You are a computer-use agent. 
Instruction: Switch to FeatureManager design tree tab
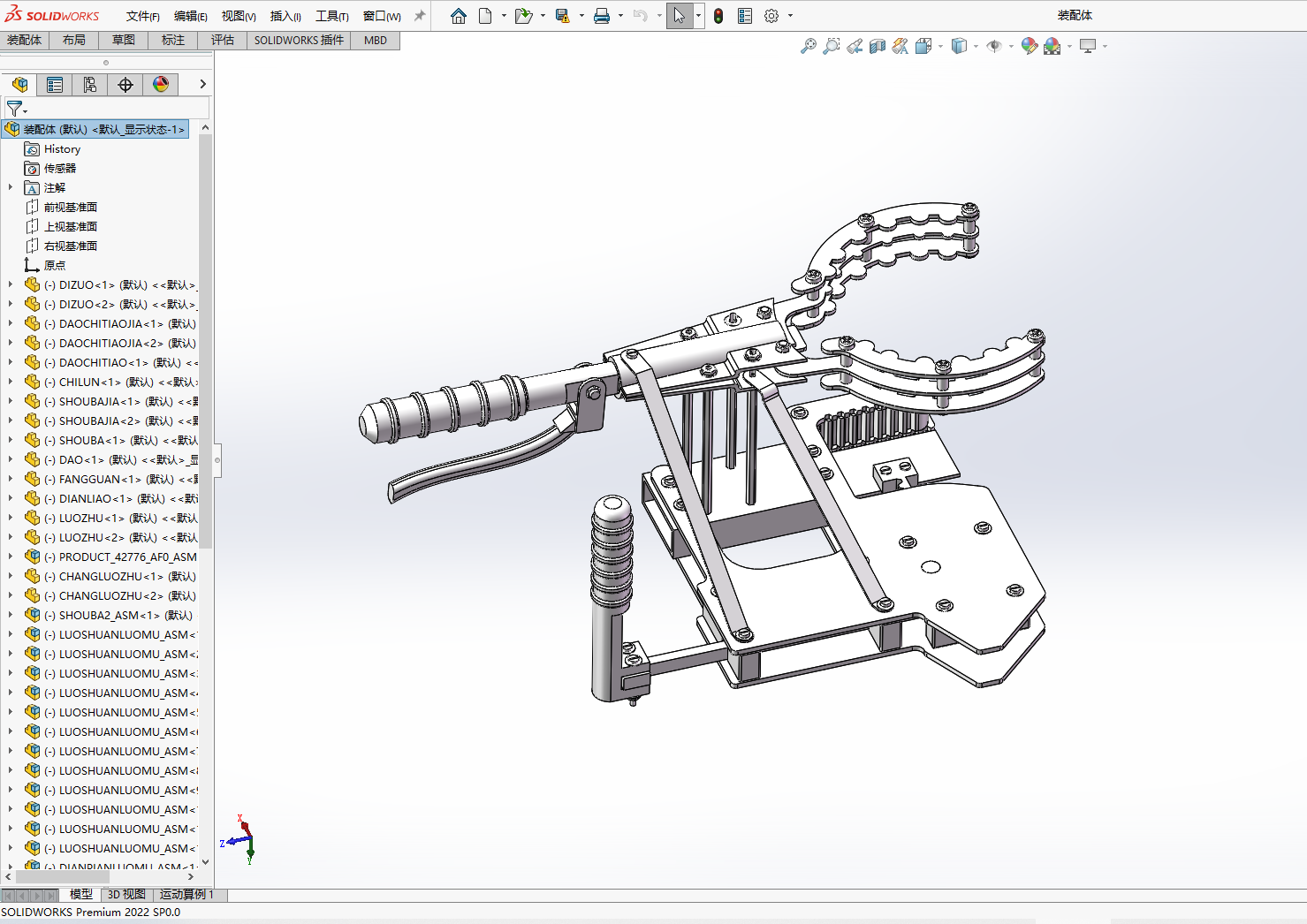pyautogui.click(x=19, y=85)
